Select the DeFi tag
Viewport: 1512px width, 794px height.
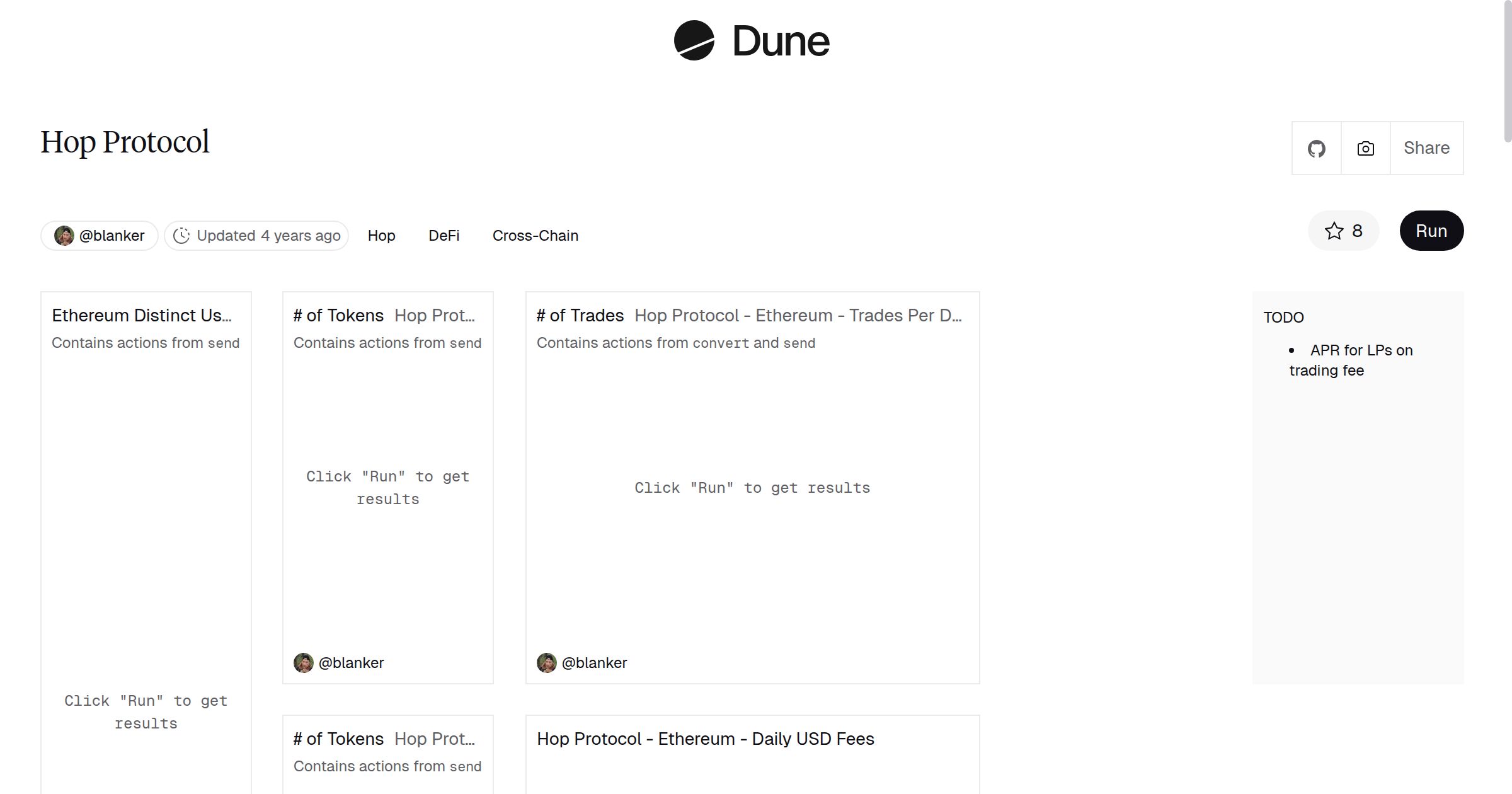[x=444, y=236]
